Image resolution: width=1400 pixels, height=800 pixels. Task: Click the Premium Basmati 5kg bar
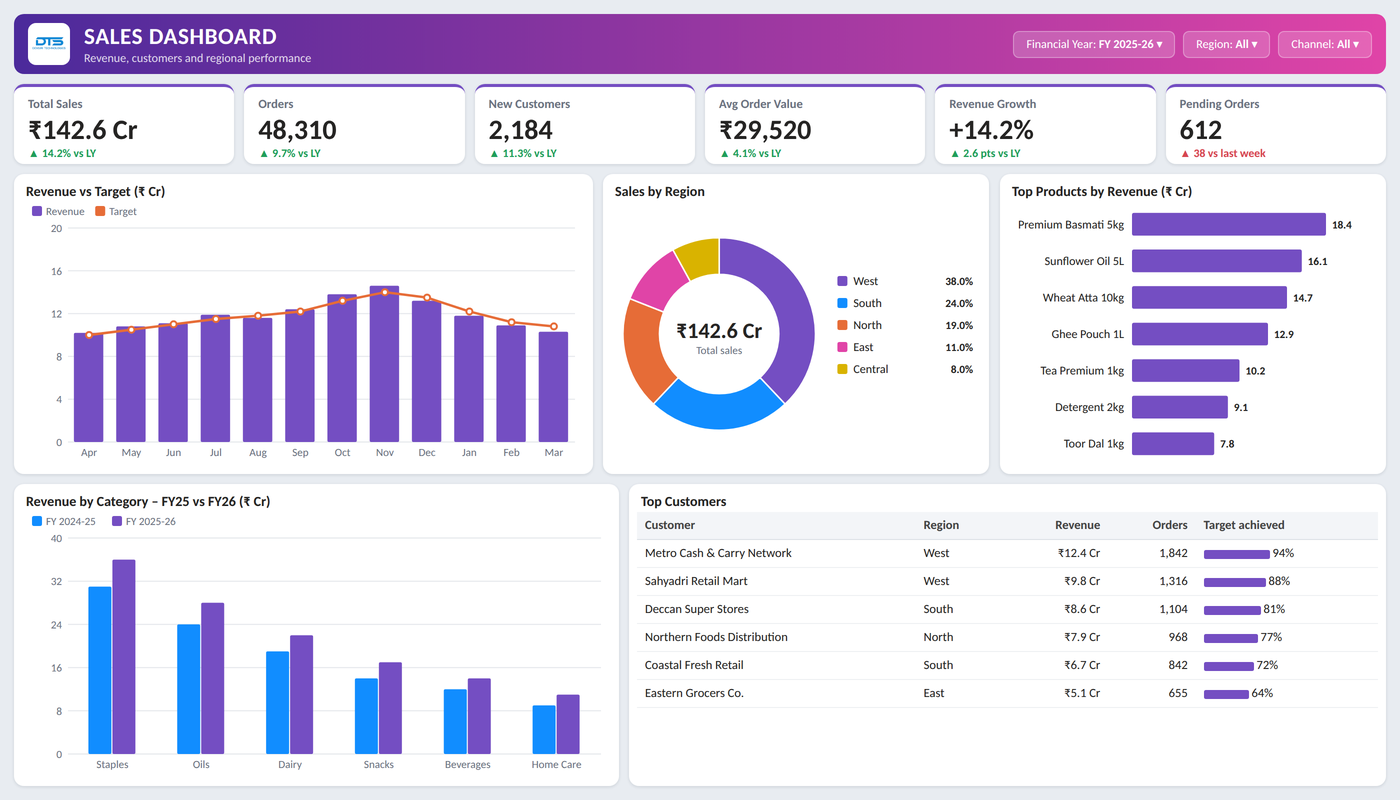1229,225
